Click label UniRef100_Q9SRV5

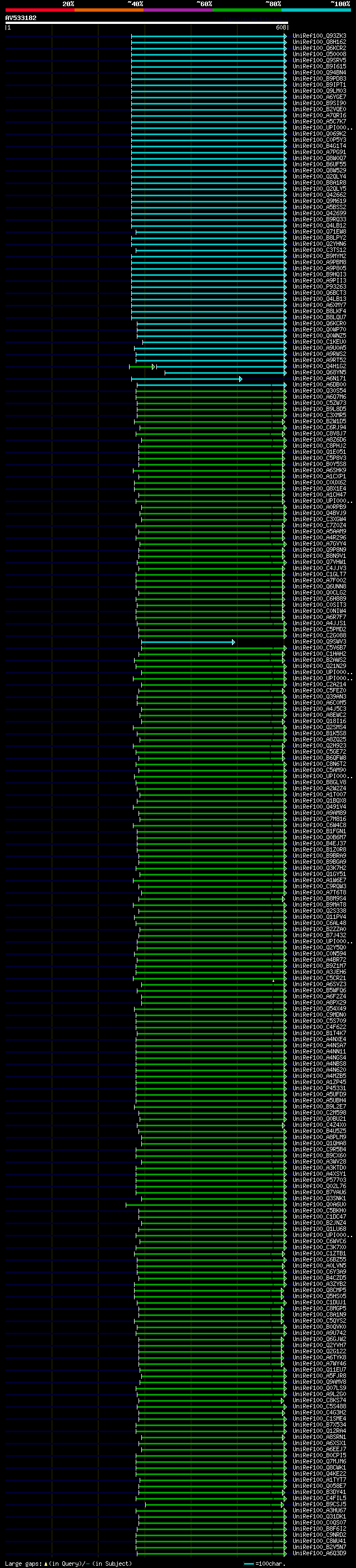pos(319,60)
